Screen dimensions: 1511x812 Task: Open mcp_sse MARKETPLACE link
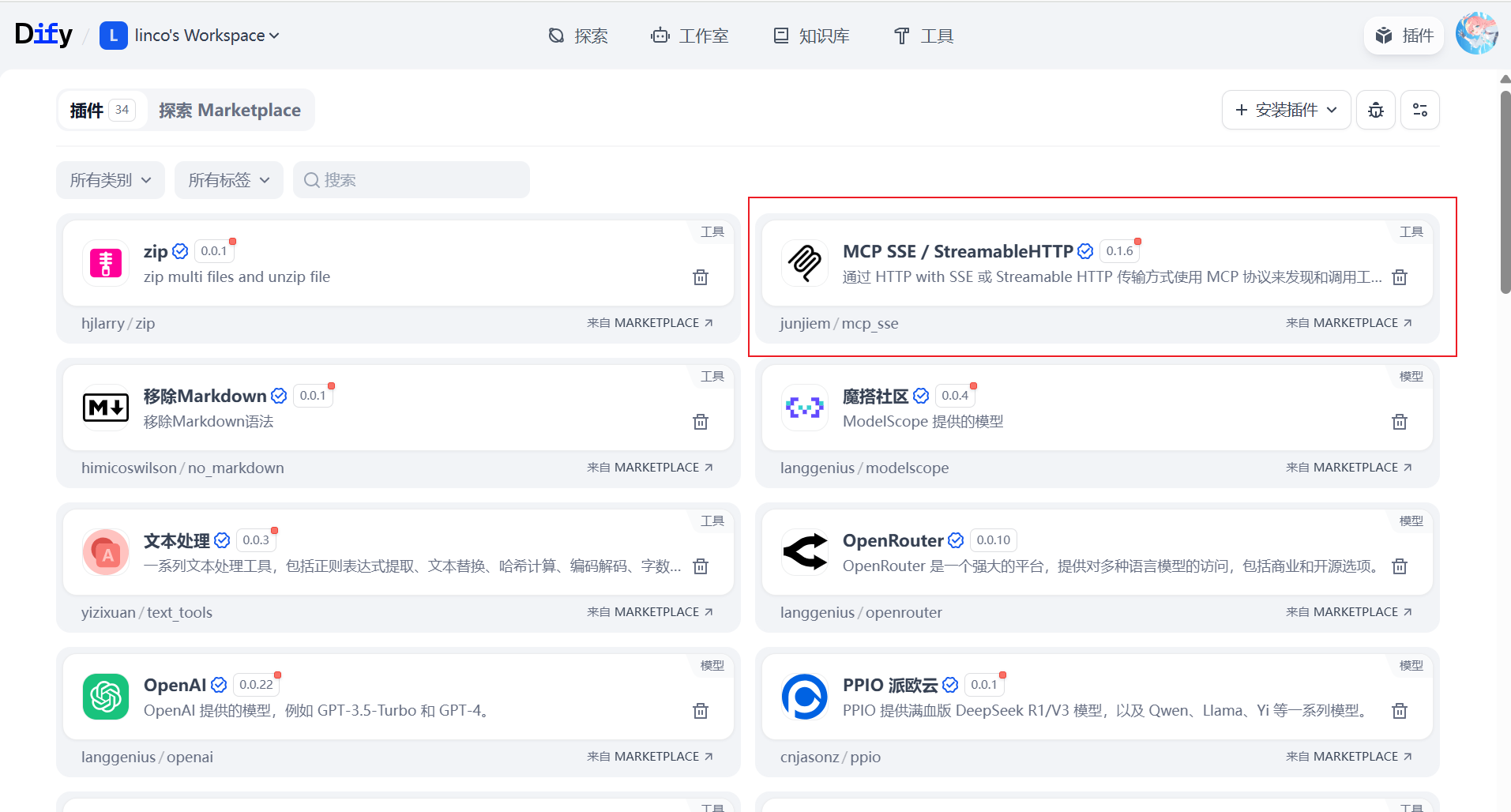pos(1349,323)
